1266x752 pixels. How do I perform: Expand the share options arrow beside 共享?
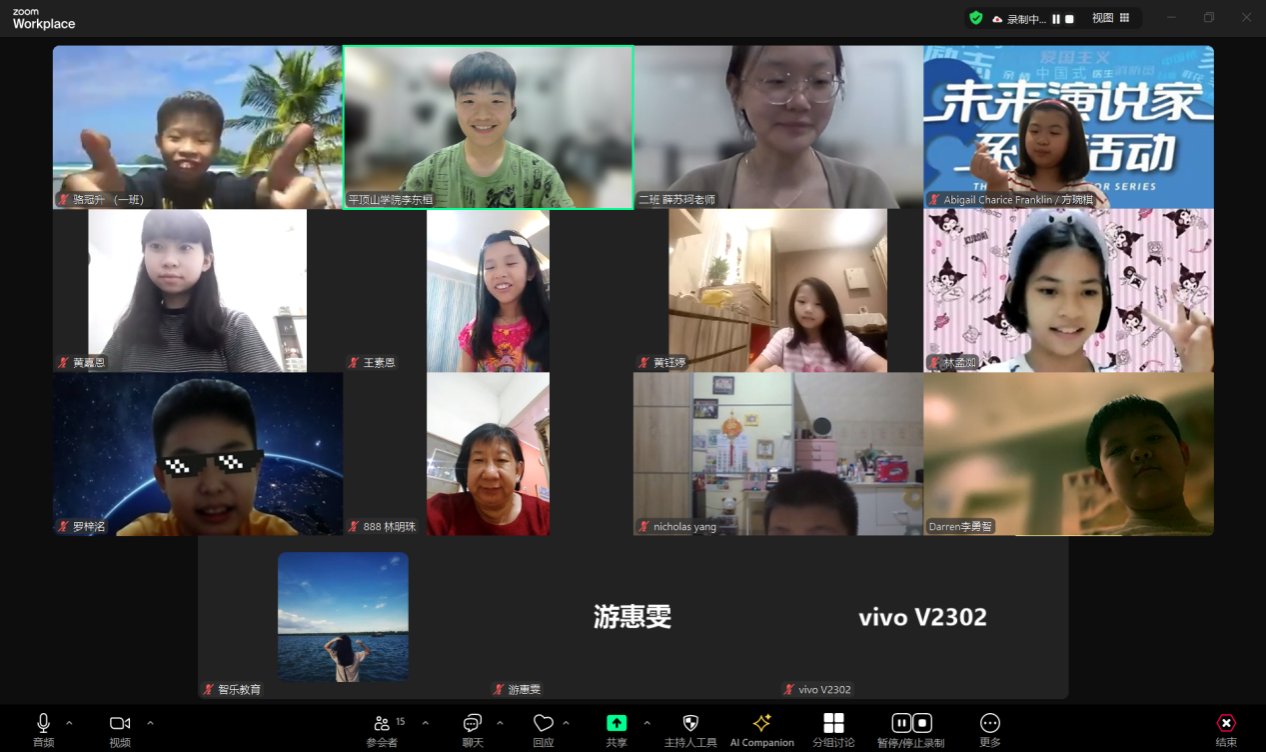pyautogui.click(x=646, y=723)
